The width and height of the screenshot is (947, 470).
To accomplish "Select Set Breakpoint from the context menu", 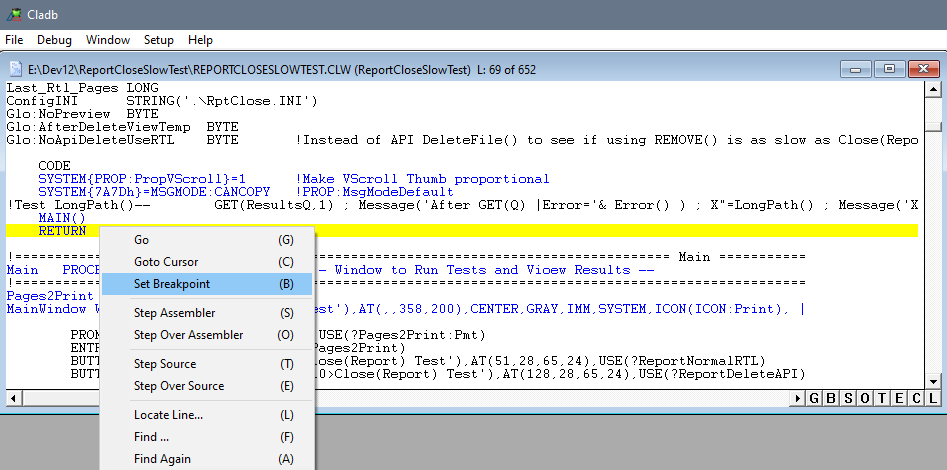I will [x=172, y=284].
